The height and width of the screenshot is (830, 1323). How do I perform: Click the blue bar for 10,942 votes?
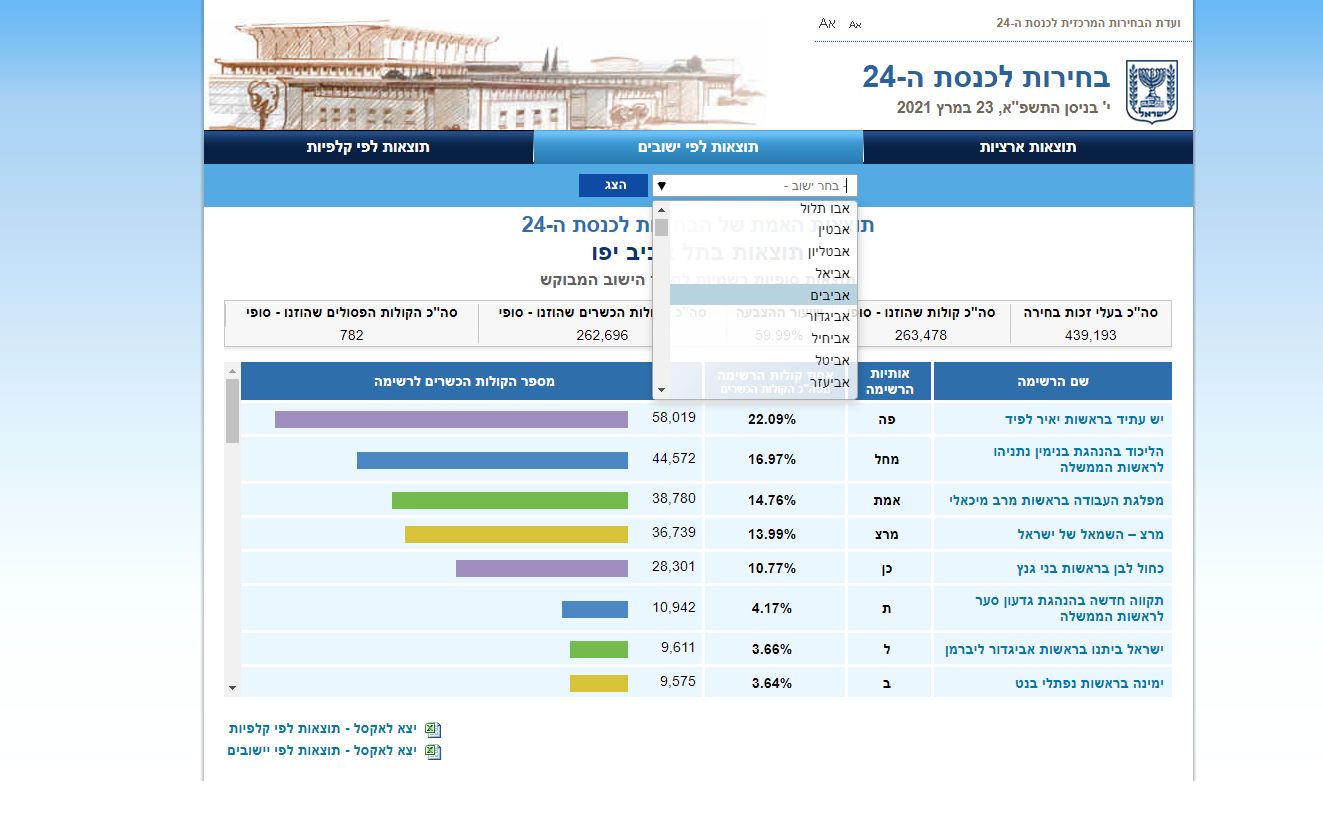tap(595, 609)
